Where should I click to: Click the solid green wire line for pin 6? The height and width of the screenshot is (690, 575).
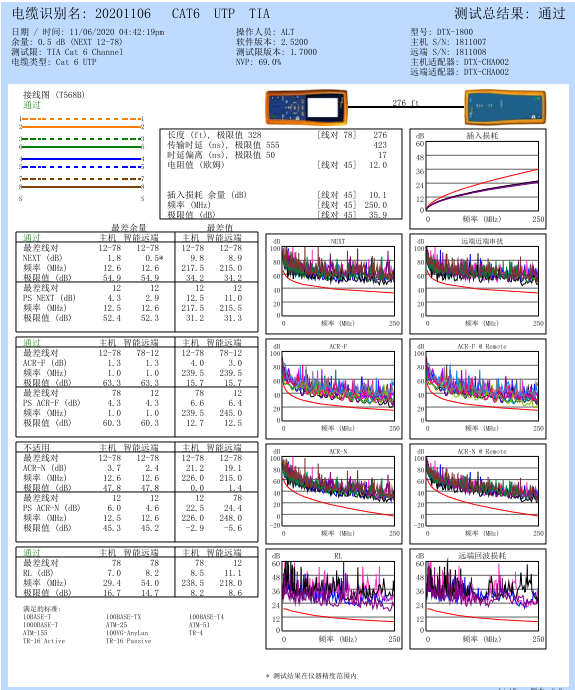tap(81, 147)
